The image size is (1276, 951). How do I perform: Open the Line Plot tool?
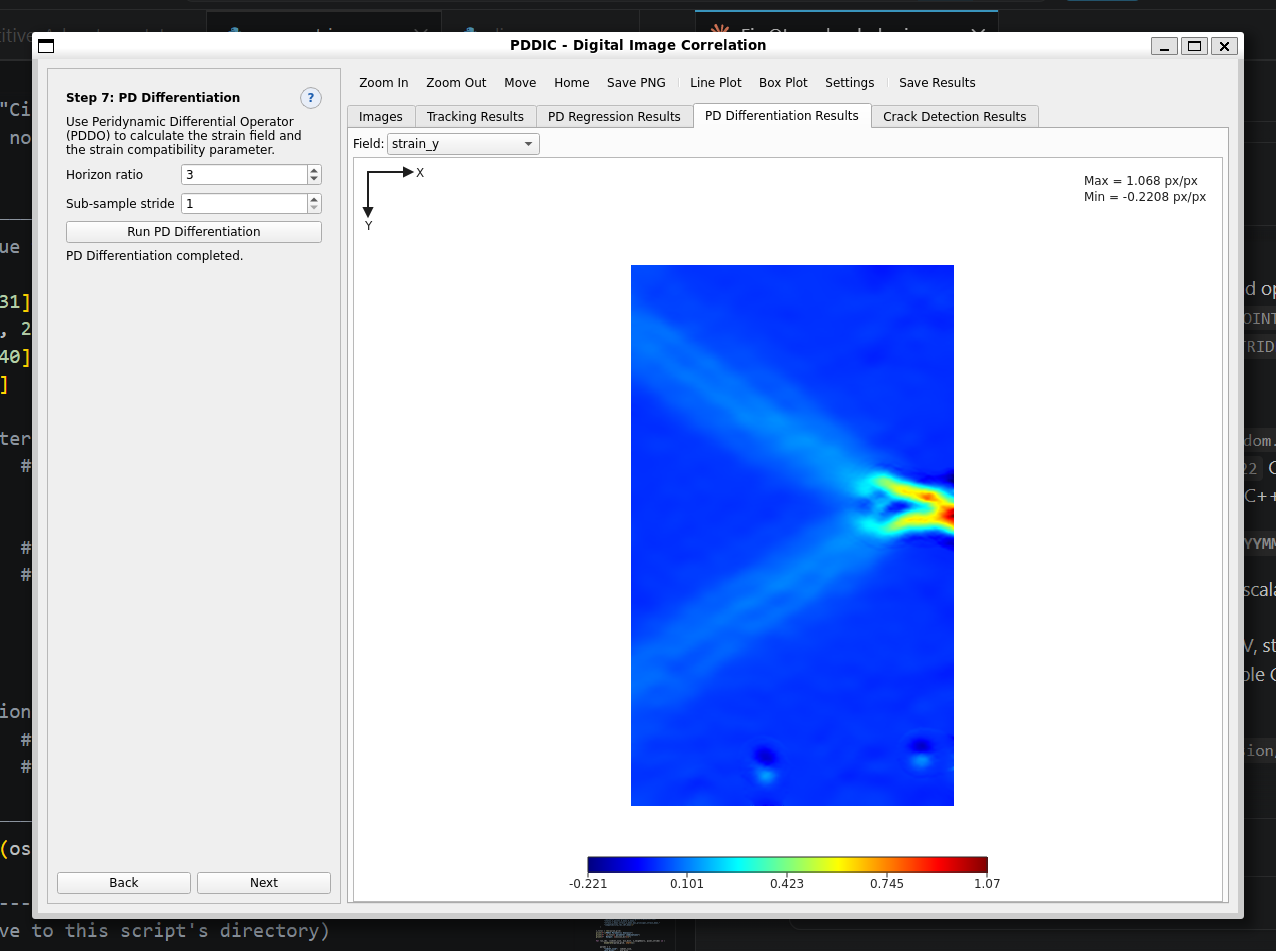(x=716, y=83)
